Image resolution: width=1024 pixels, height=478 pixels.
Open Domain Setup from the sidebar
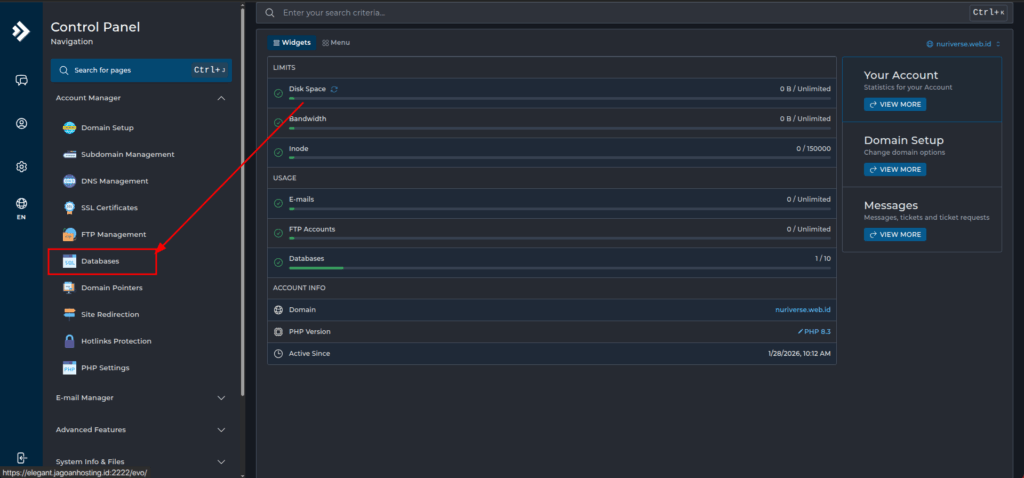click(x=107, y=128)
